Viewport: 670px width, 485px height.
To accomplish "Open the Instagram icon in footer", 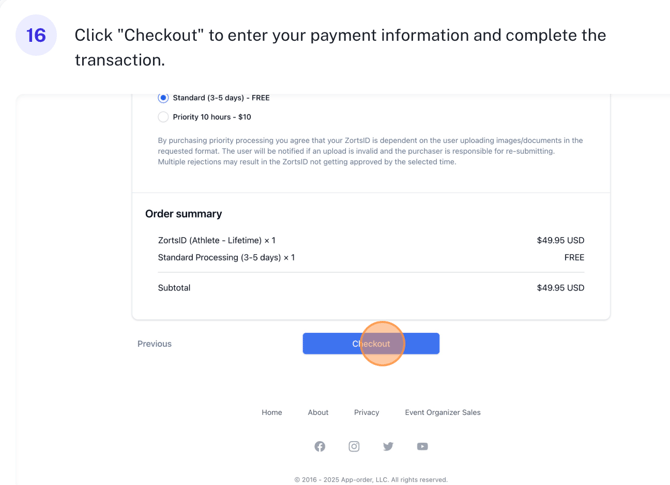I will click(354, 446).
